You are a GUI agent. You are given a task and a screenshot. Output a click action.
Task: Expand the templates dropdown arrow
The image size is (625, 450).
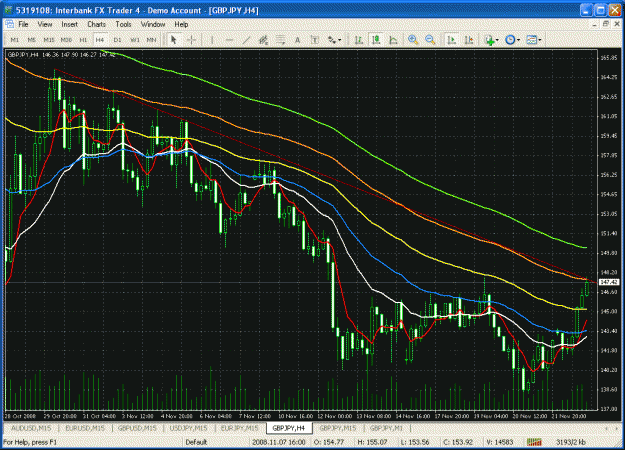pyautogui.click(x=540, y=40)
